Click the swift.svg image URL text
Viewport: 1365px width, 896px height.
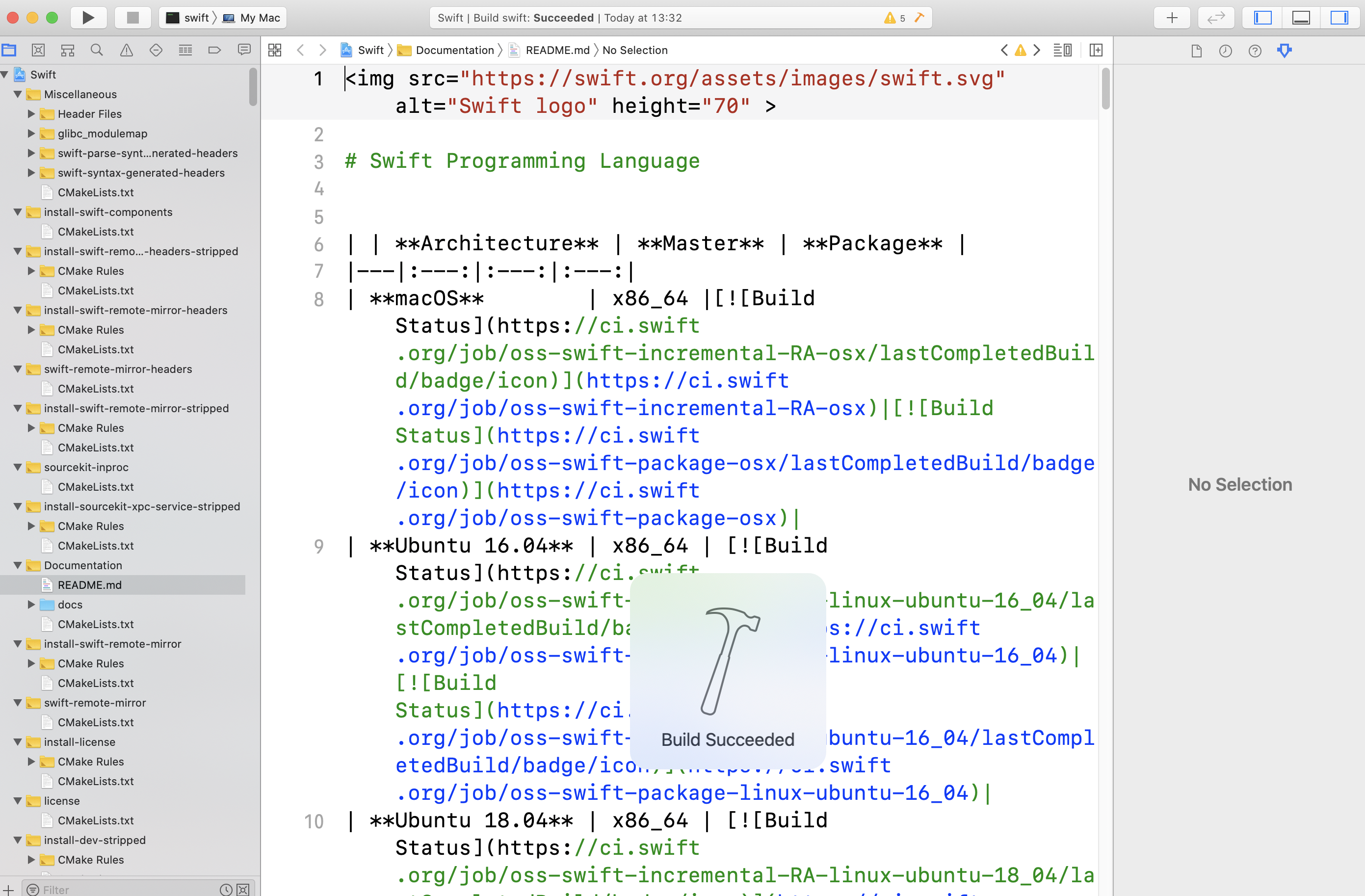(732, 79)
